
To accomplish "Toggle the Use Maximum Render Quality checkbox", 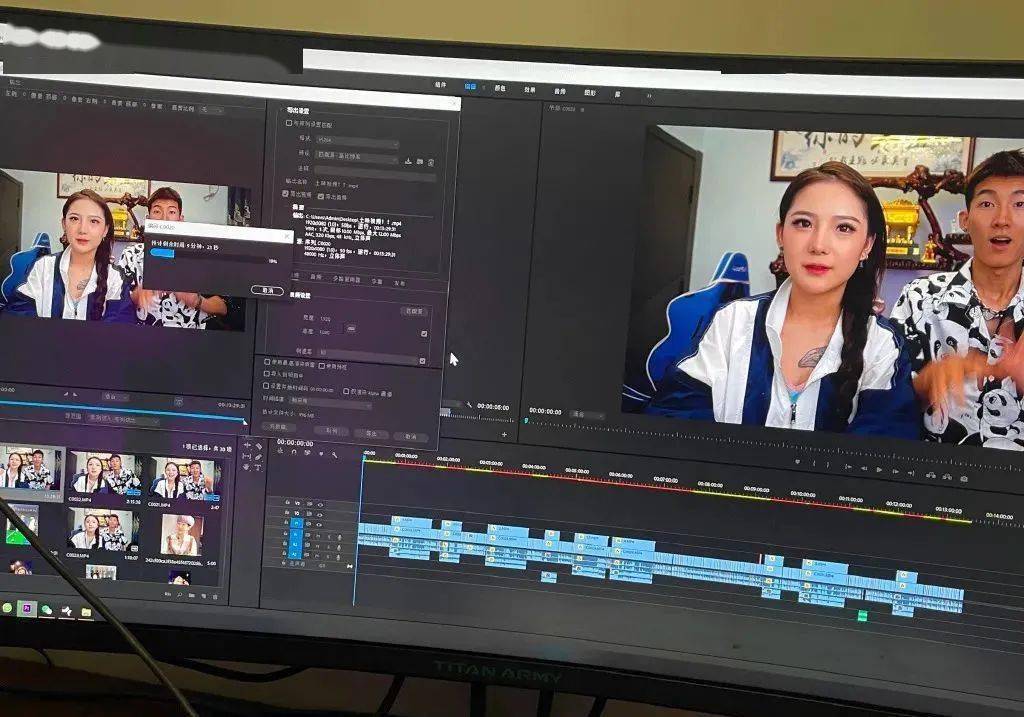I will pos(267,362).
